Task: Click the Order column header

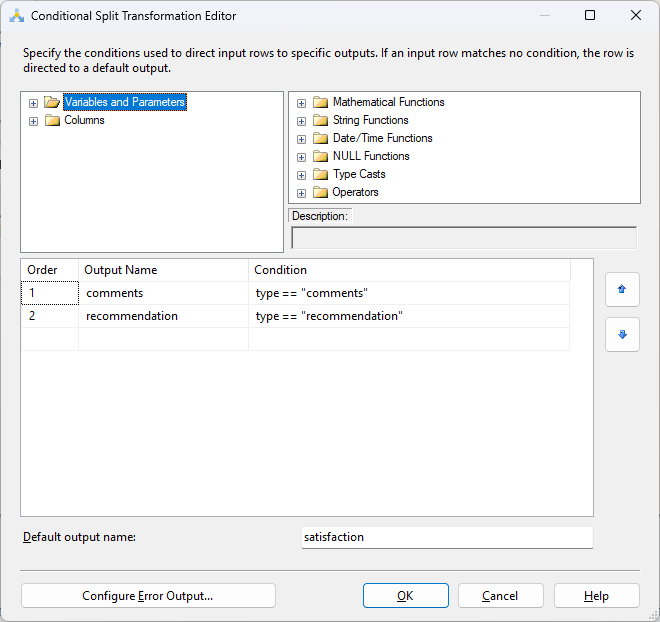Action: point(50,270)
